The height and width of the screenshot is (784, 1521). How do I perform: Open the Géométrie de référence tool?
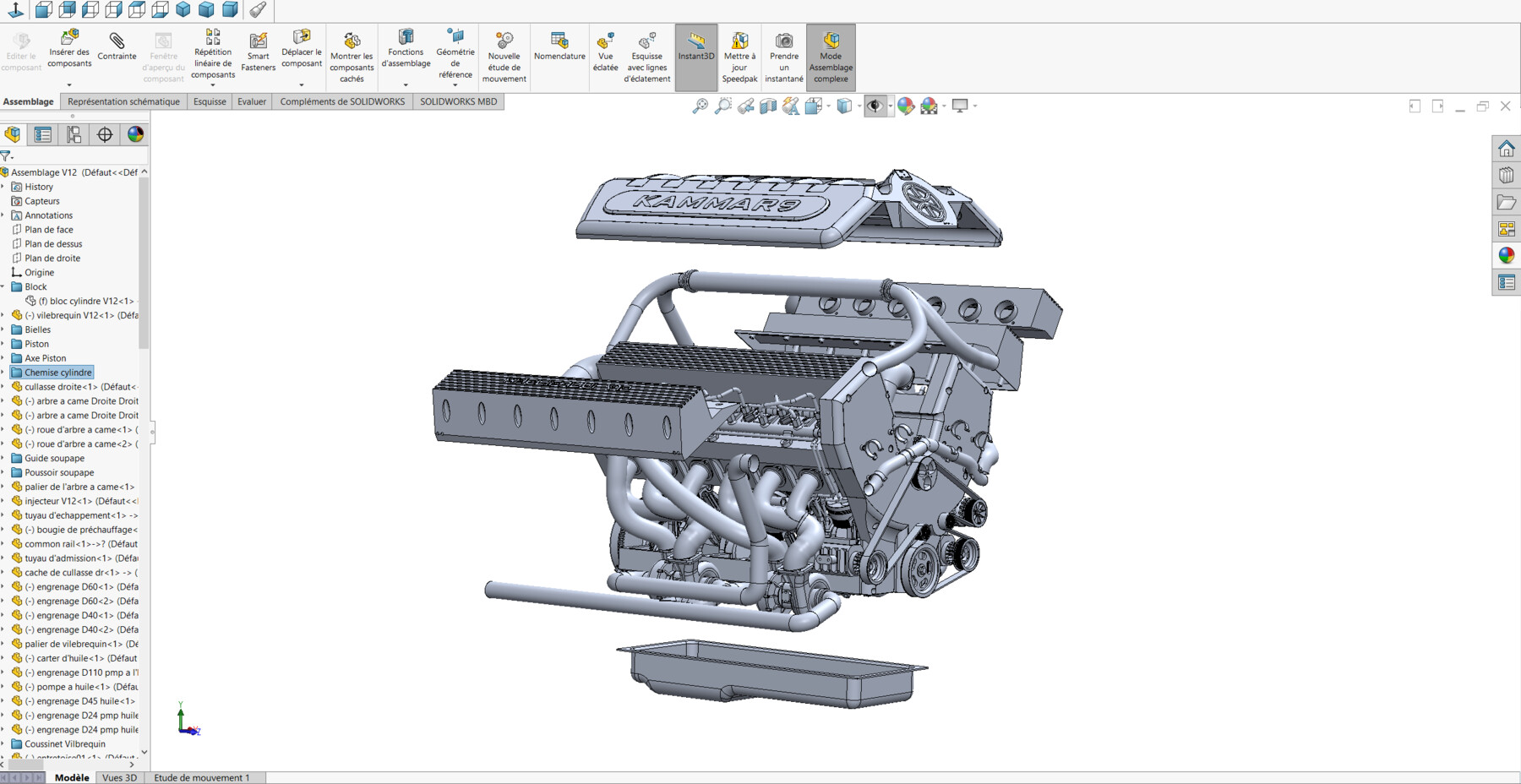tap(455, 51)
